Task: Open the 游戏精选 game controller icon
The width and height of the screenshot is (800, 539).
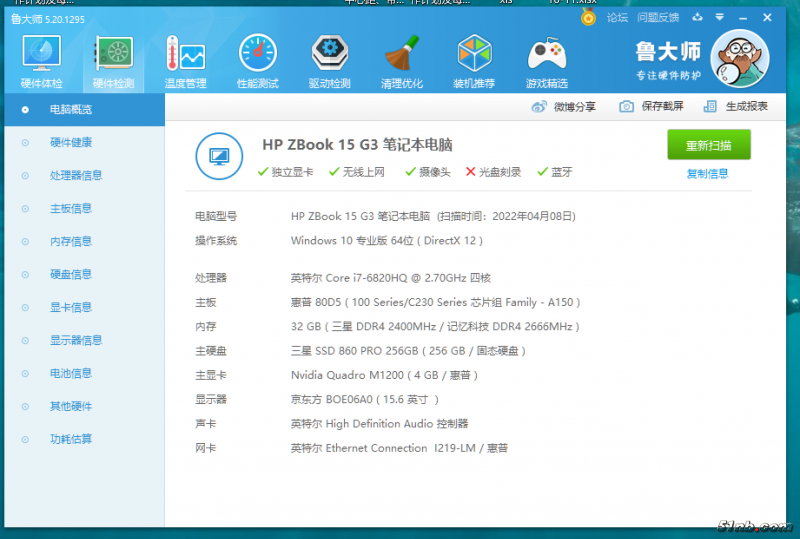Action: coord(546,59)
